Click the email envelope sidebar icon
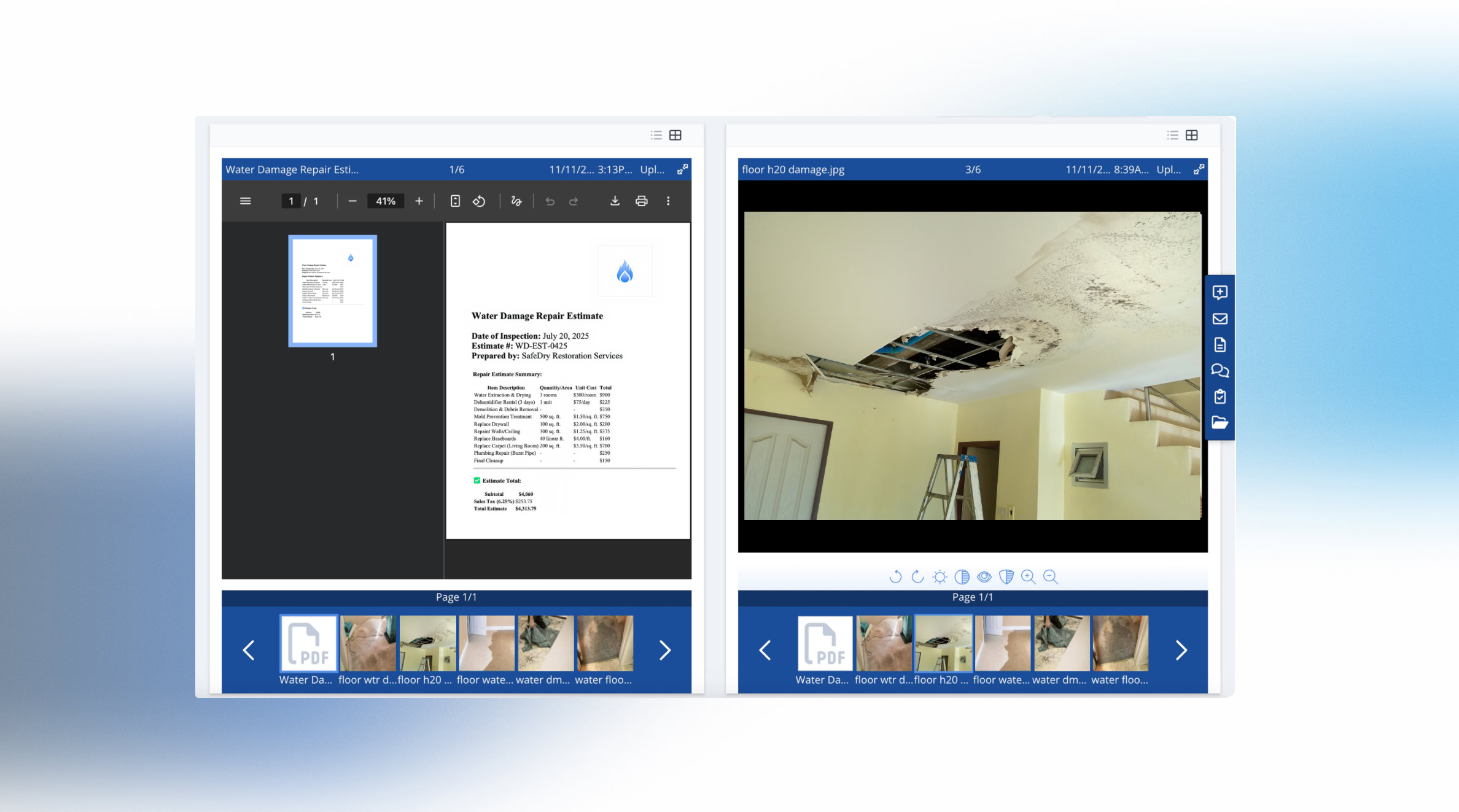This screenshot has width=1459, height=812. tap(1220, 319)
